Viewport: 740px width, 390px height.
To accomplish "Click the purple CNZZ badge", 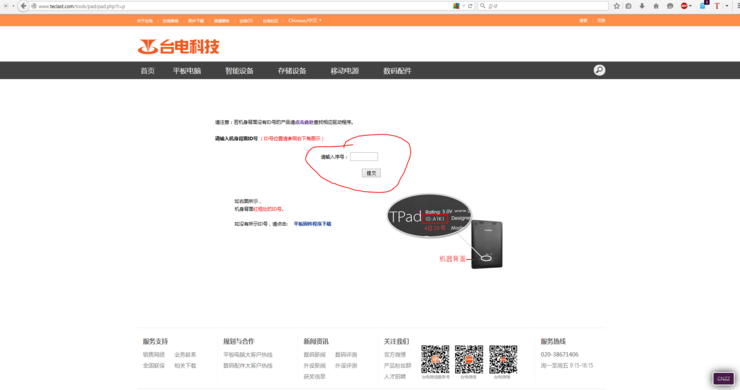I will tap(723, 378).
